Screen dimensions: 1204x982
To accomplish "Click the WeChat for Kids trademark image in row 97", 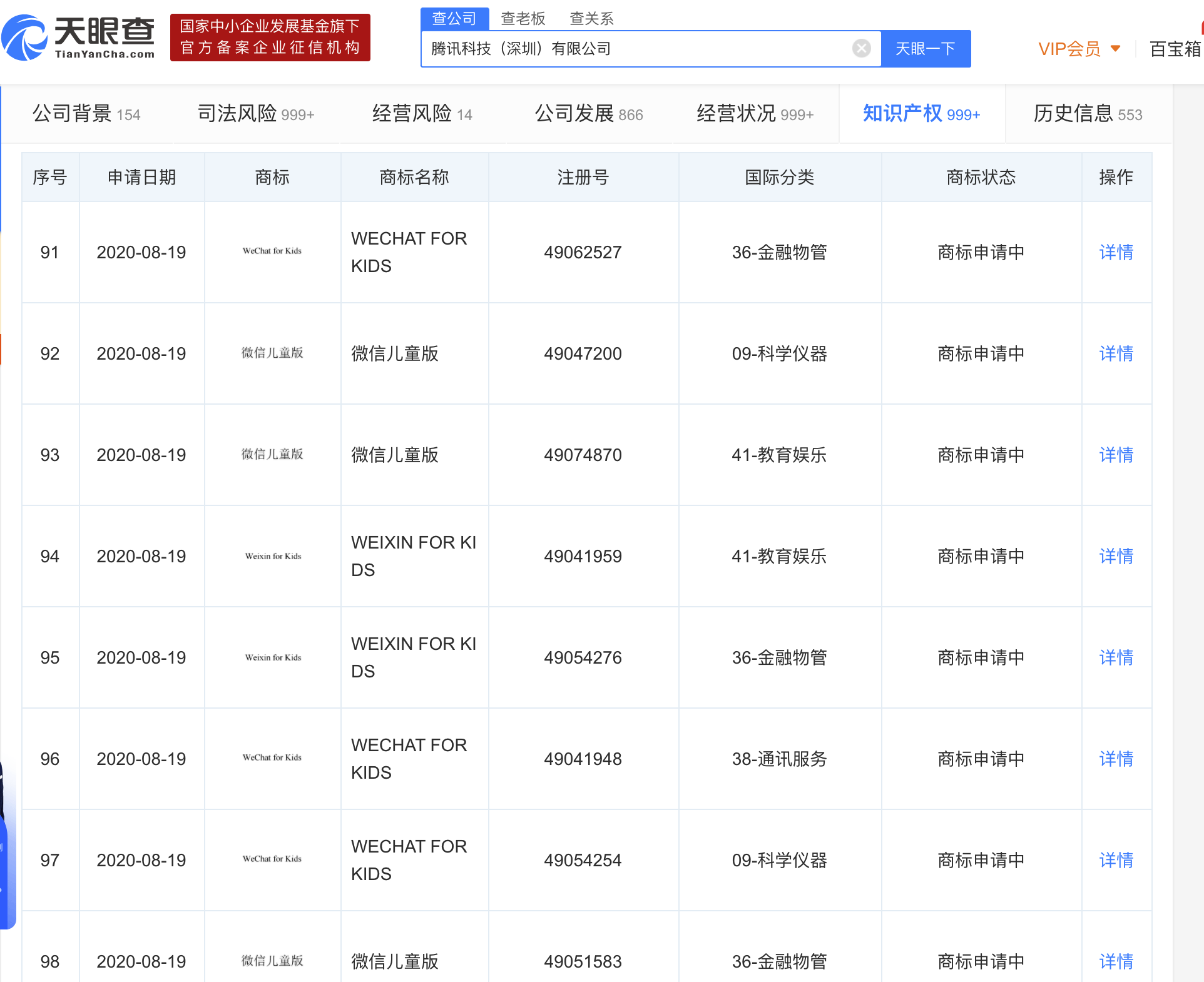I will pyautogui.click(x=272, y=859).
